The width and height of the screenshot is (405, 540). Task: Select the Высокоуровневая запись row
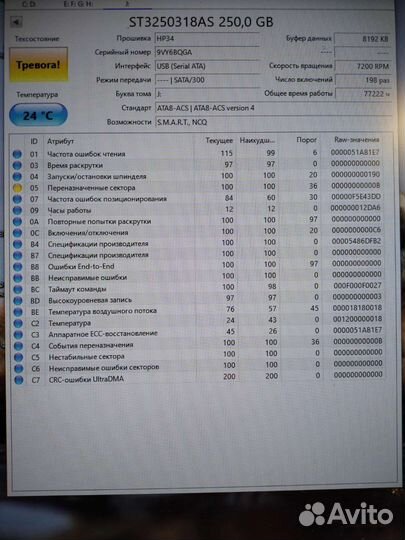tap(198, 299)
